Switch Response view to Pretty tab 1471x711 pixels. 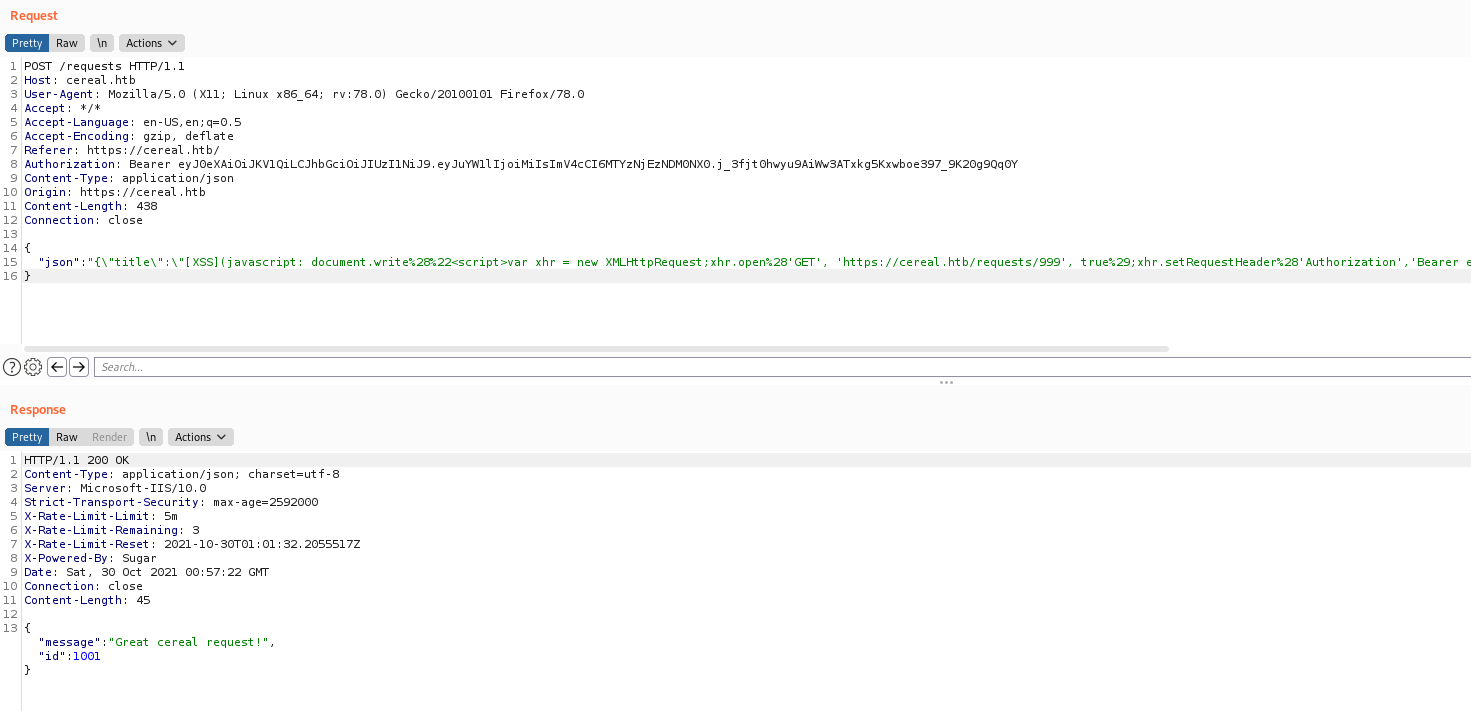tap(27, 437)
